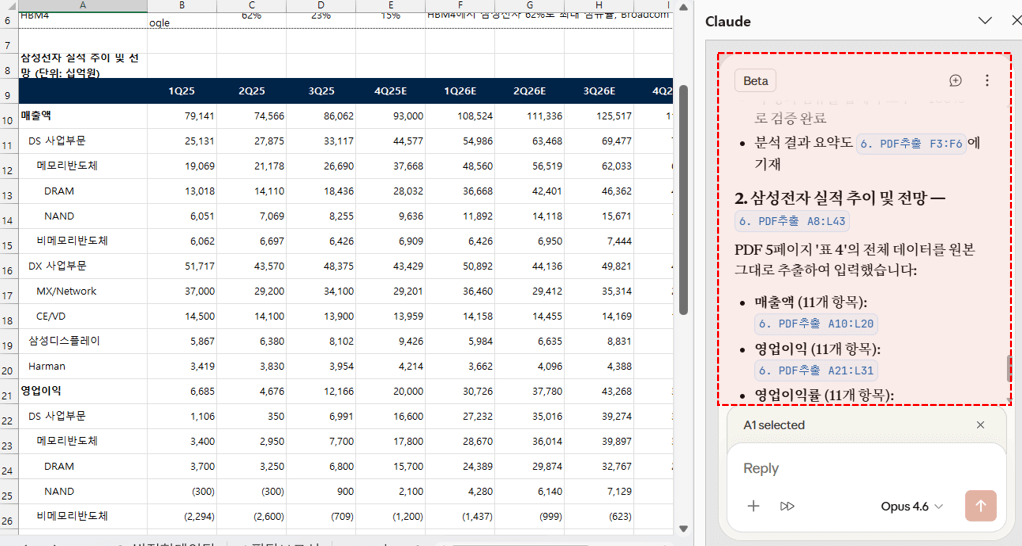Screen dimensions: 1022x546
Task: Select column B header
Action: pos(182,5)
